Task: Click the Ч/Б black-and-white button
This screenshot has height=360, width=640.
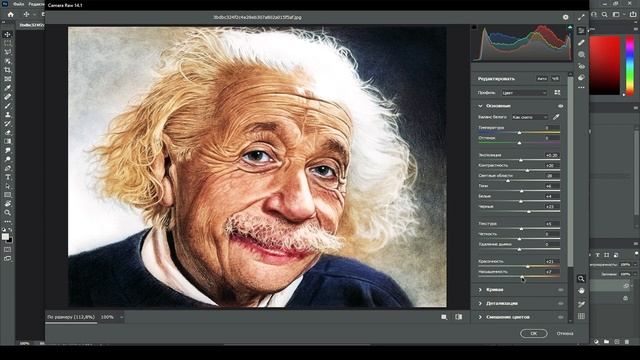Action: pyautogui.click(x=555, y=78)
